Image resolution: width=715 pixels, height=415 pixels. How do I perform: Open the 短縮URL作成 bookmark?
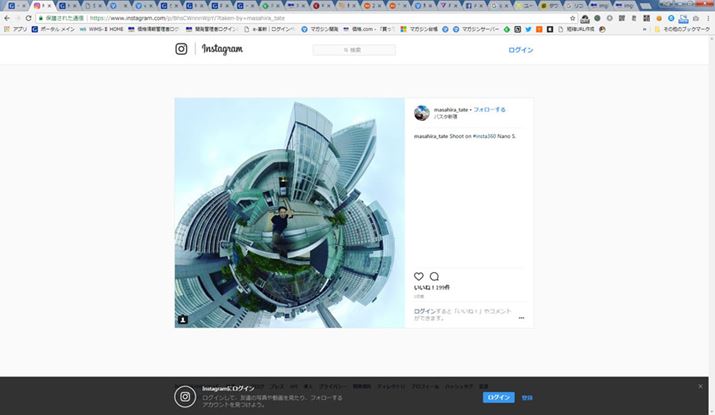[576, 29]
